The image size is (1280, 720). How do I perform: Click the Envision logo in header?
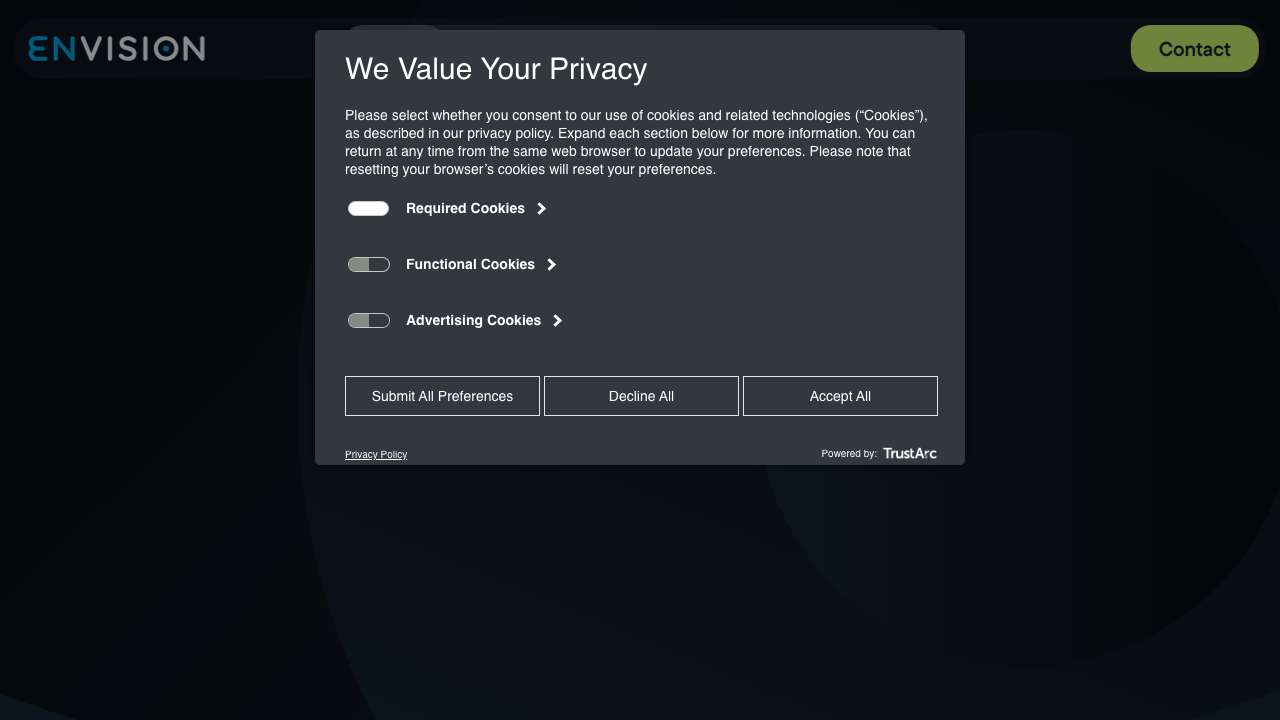(117, 48)
